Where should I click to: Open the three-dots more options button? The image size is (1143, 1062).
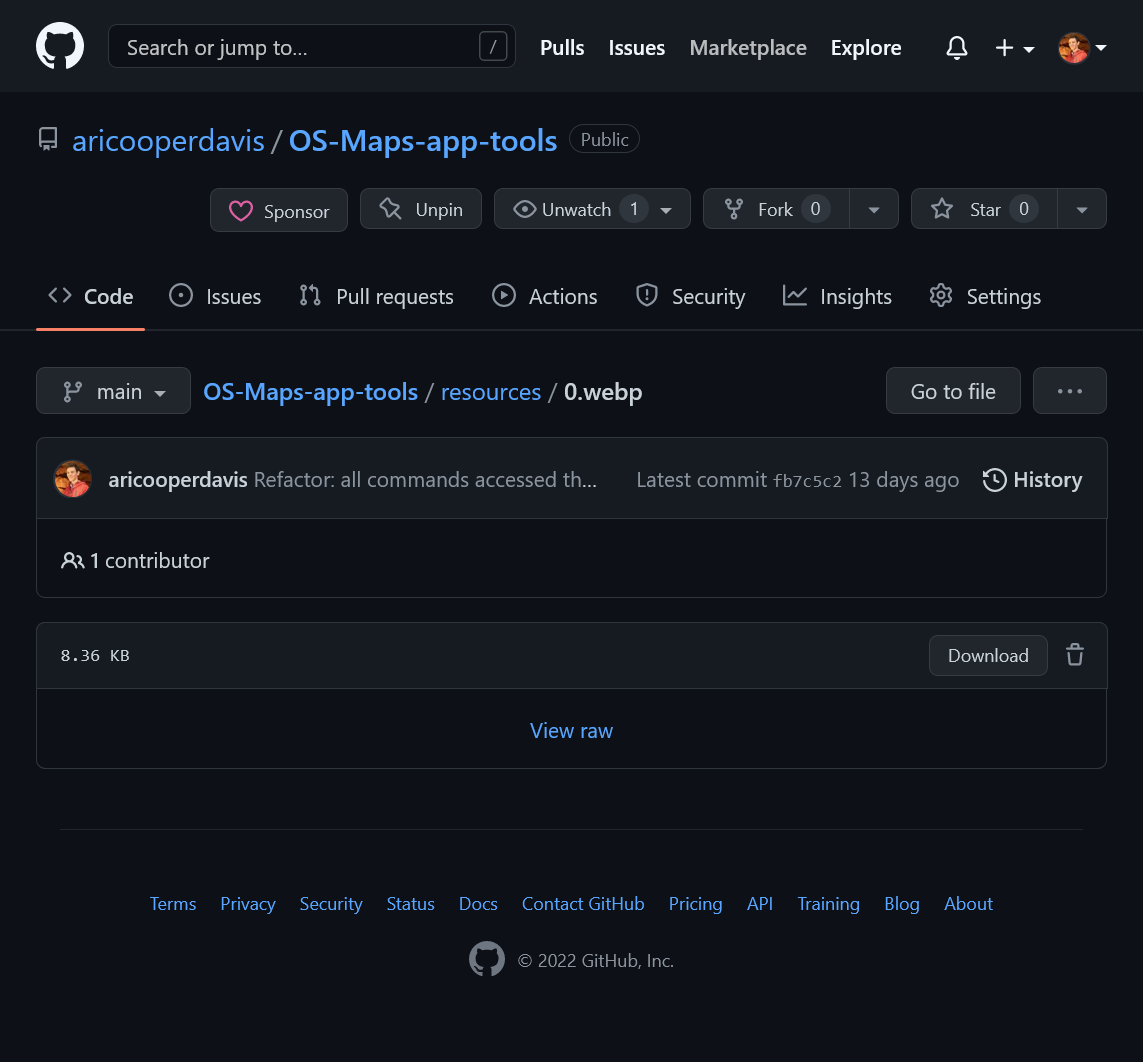click(1069, 391)
